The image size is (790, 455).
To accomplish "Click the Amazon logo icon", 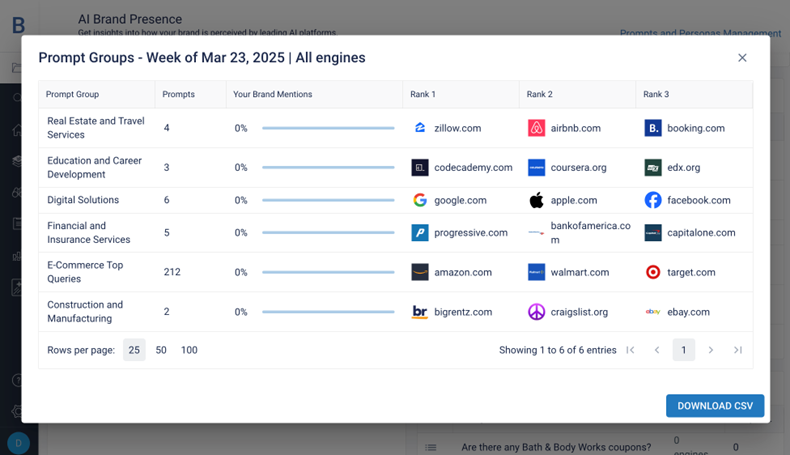I will click(x=420, y=272).
